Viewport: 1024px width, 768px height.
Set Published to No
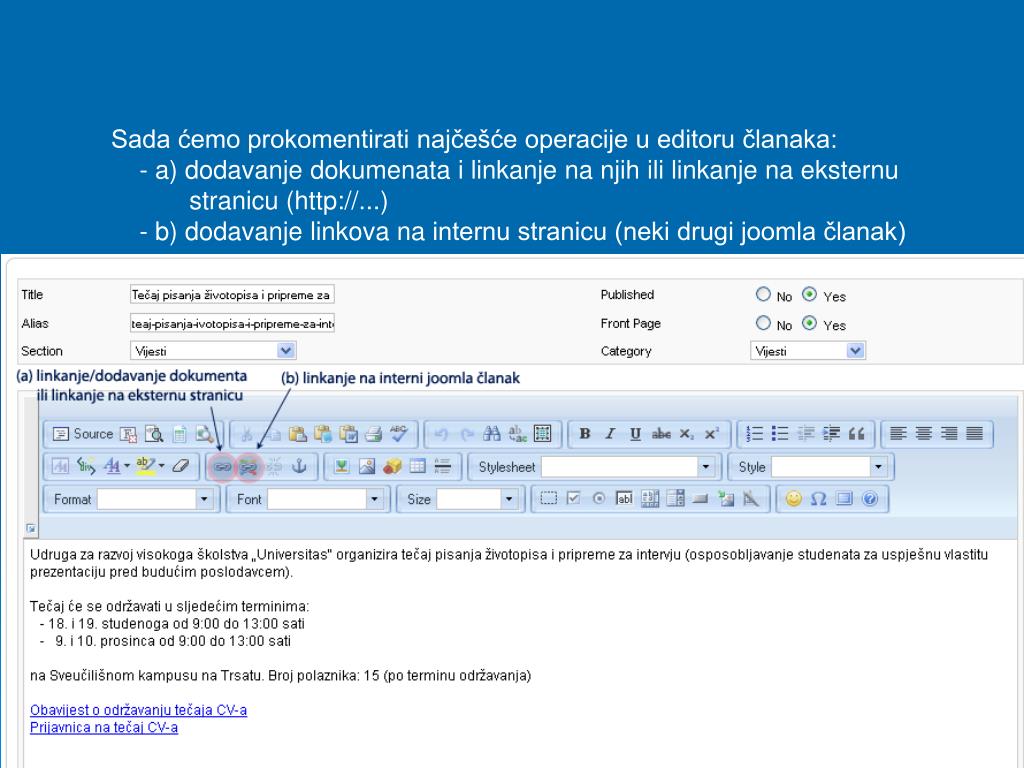pyautogui.click(x=763, y=295)
